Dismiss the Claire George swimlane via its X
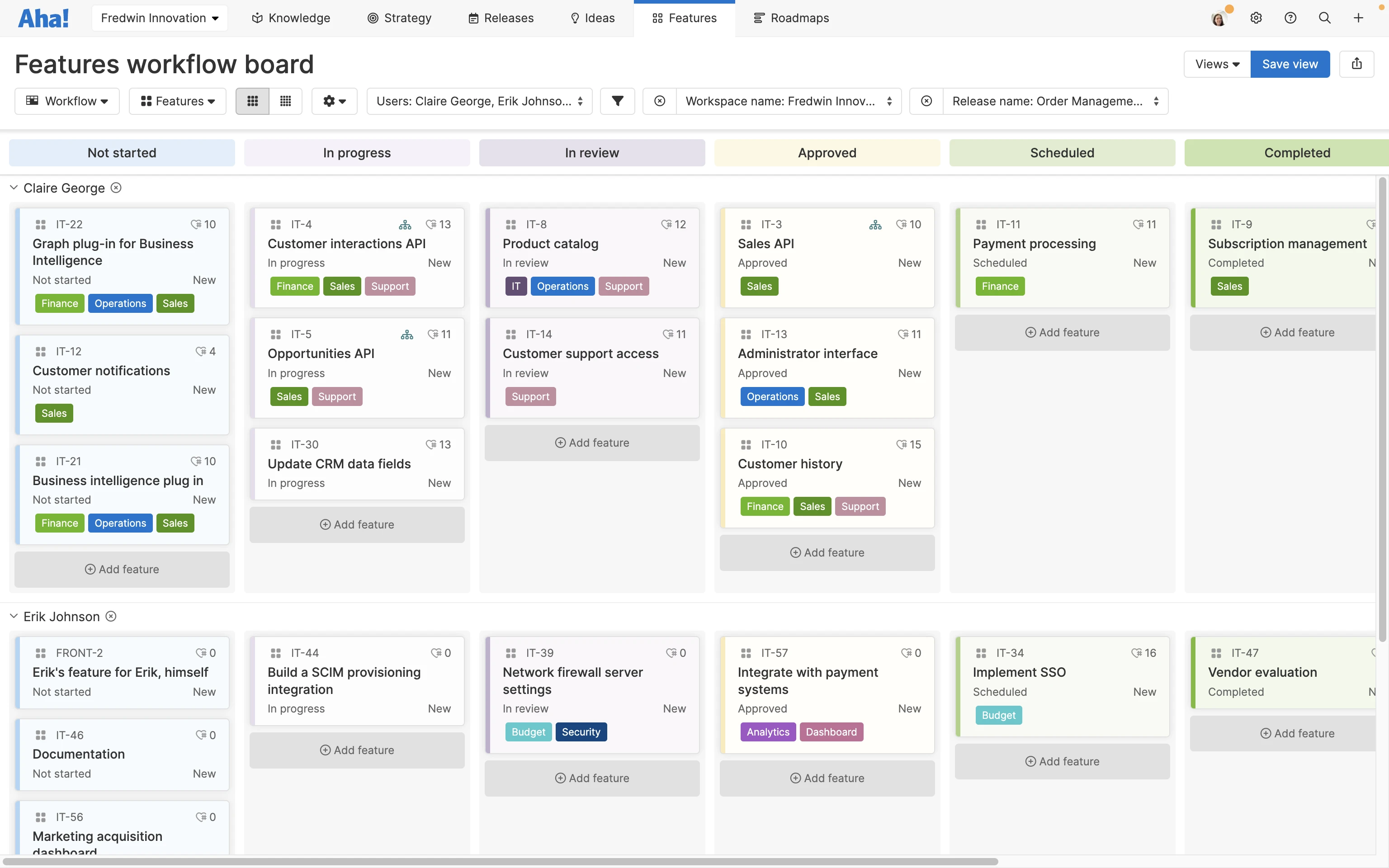Viewport: 1389px width, 868px height. coord(116,188)
